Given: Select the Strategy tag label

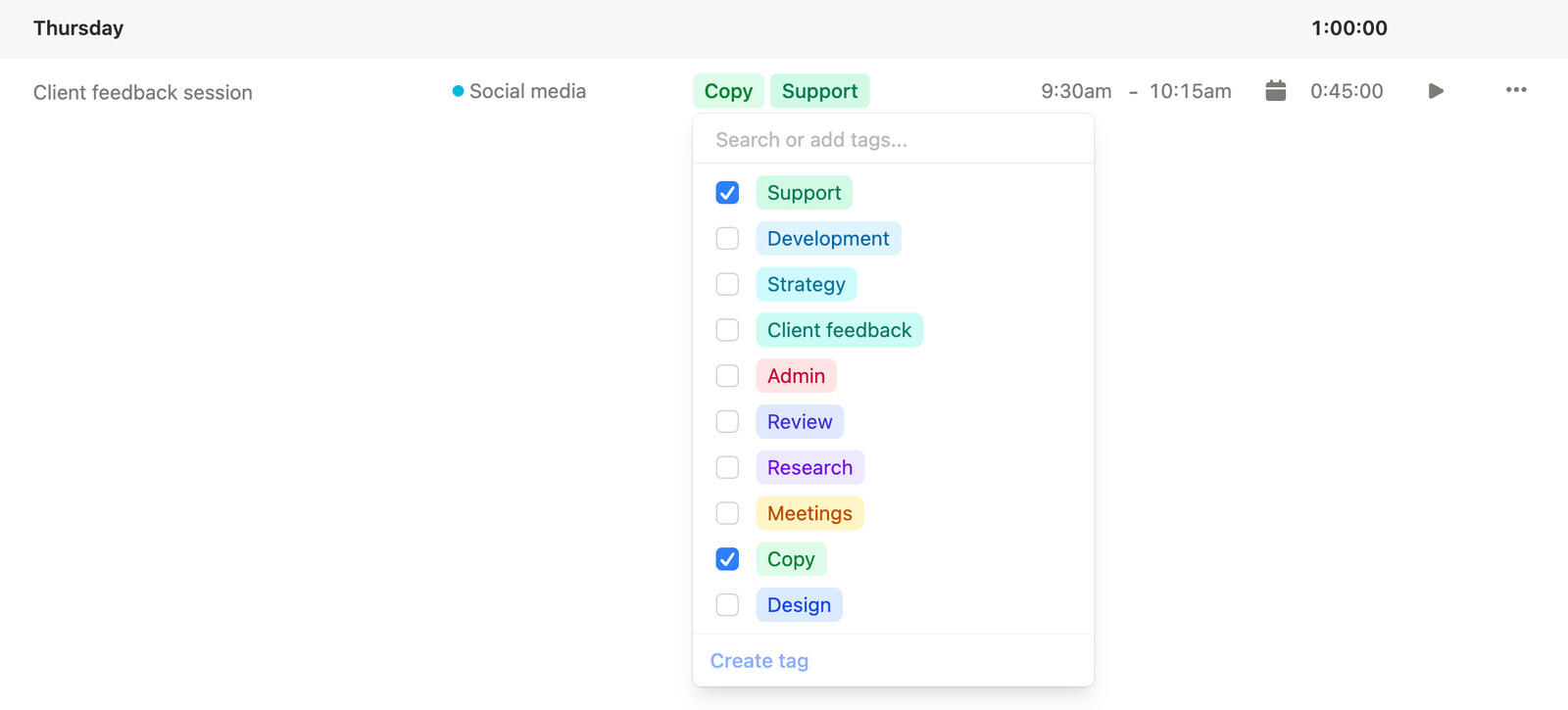Looking at the screenshot, I should click(x=806, y=285).
